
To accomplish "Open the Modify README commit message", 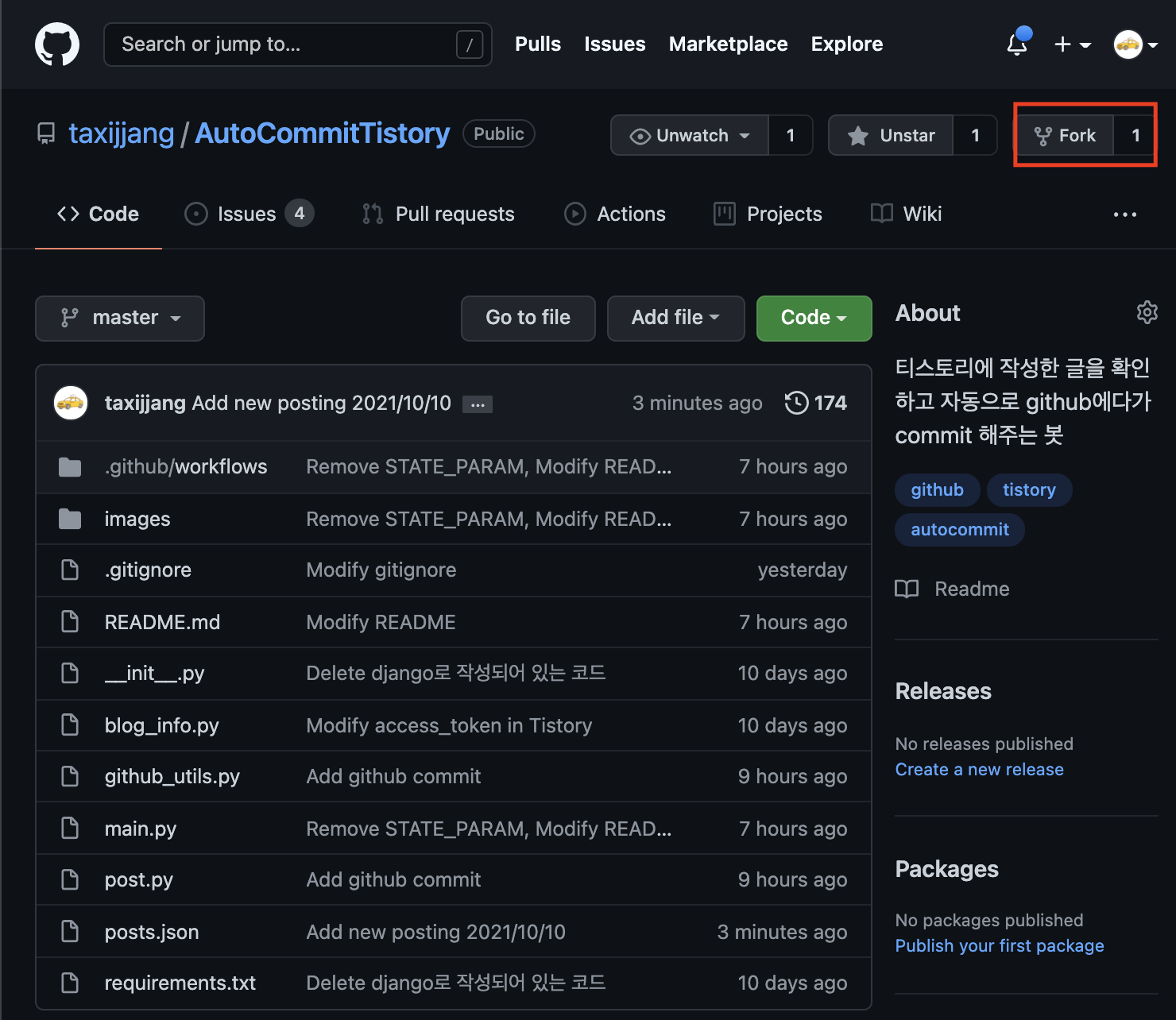I will 381,622.
